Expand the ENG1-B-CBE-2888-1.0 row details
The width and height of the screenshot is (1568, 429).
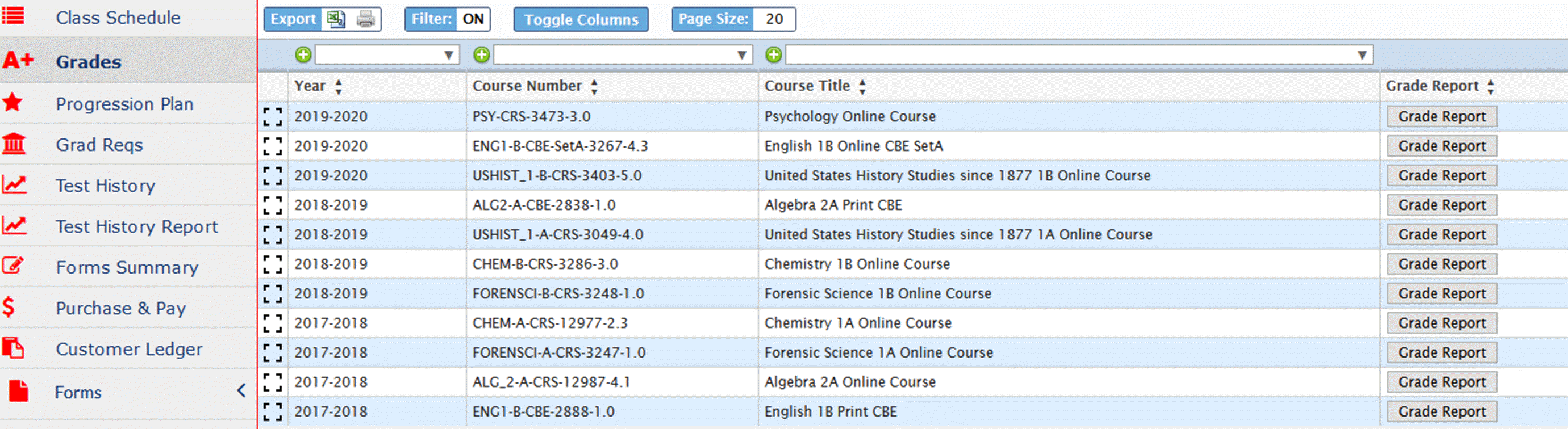[273, 411]
